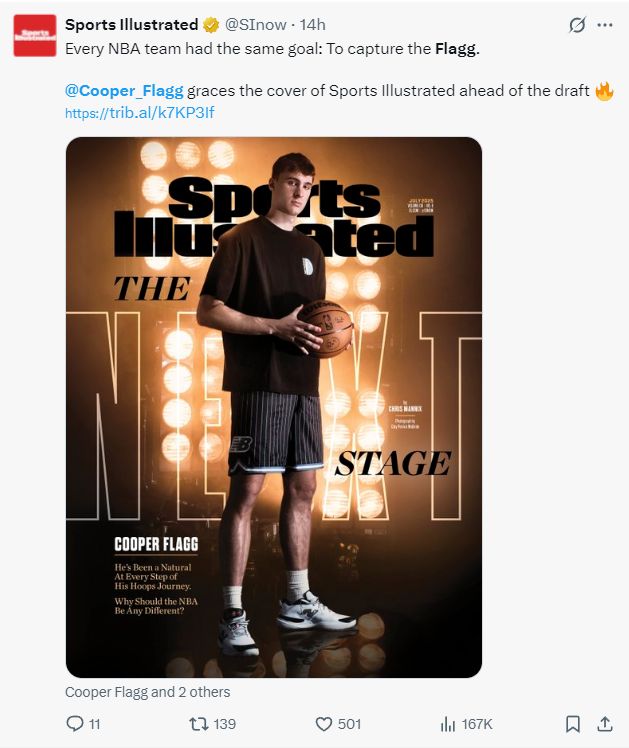Click the @SInow handle
The height and width of the screenshot is (748, 629).
tap(255, 25)
